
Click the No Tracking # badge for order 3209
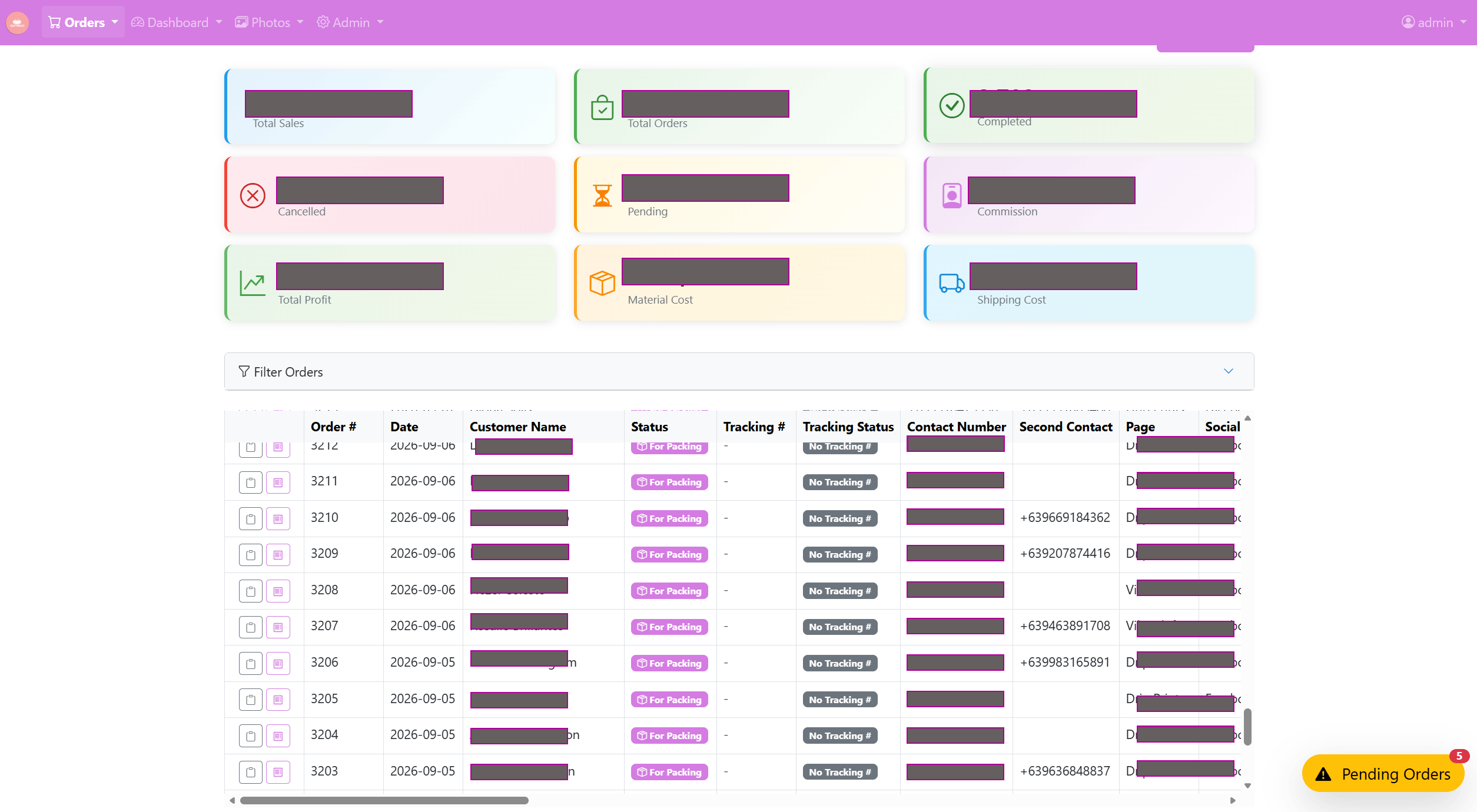839,554
